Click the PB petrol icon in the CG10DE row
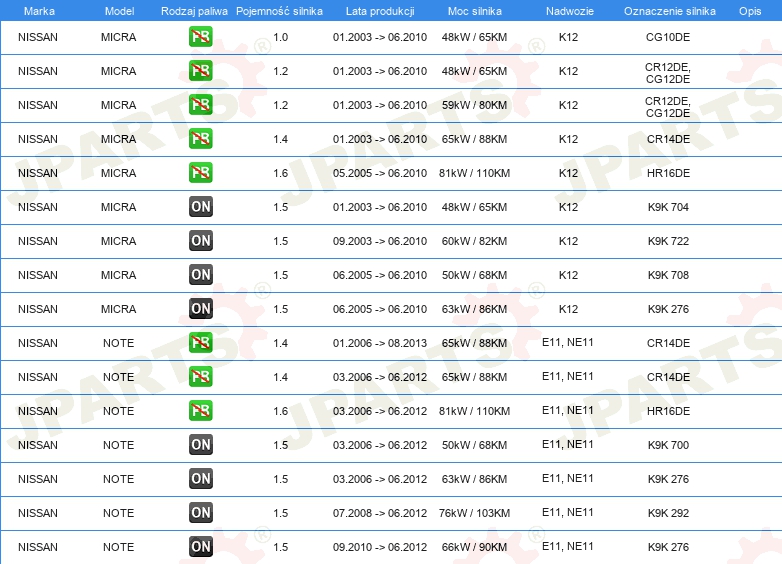This screenshot has width=782, height=564. (x=200, y=37)
